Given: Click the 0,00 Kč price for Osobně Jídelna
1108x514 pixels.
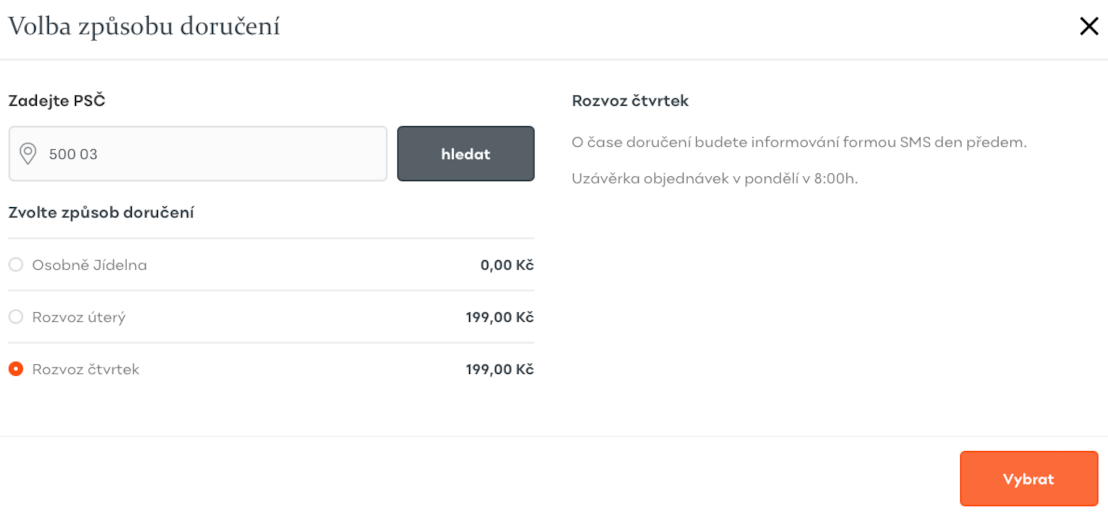Looking at the screenshot, I should (x=507, y=266).
